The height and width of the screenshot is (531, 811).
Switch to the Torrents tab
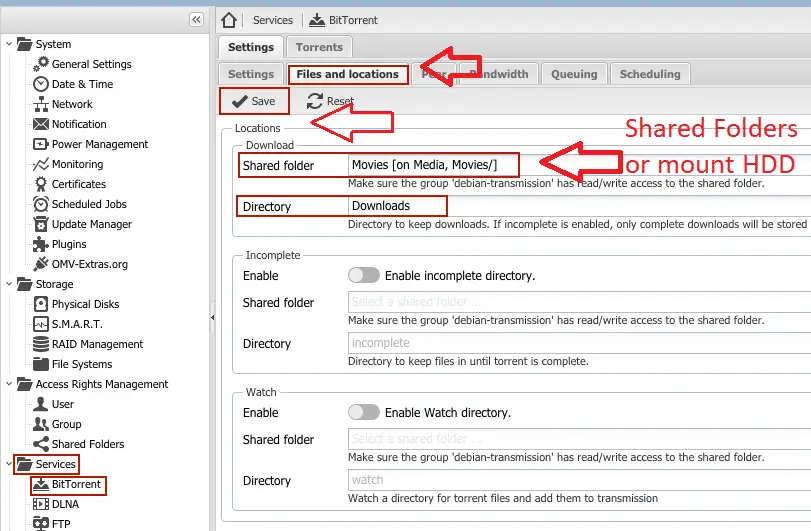tap(319, 47)
